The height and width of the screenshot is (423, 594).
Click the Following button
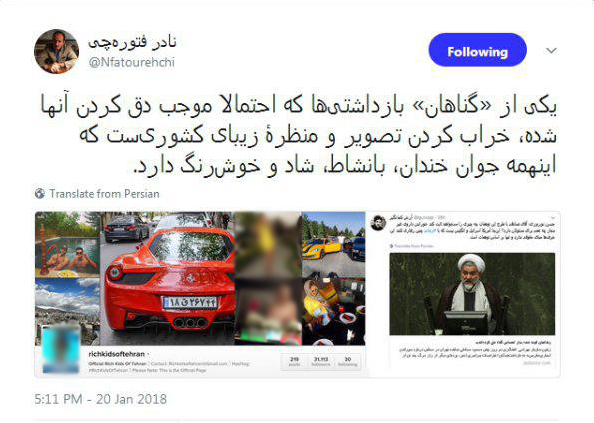pyautogui.click(x=477, y=50)
